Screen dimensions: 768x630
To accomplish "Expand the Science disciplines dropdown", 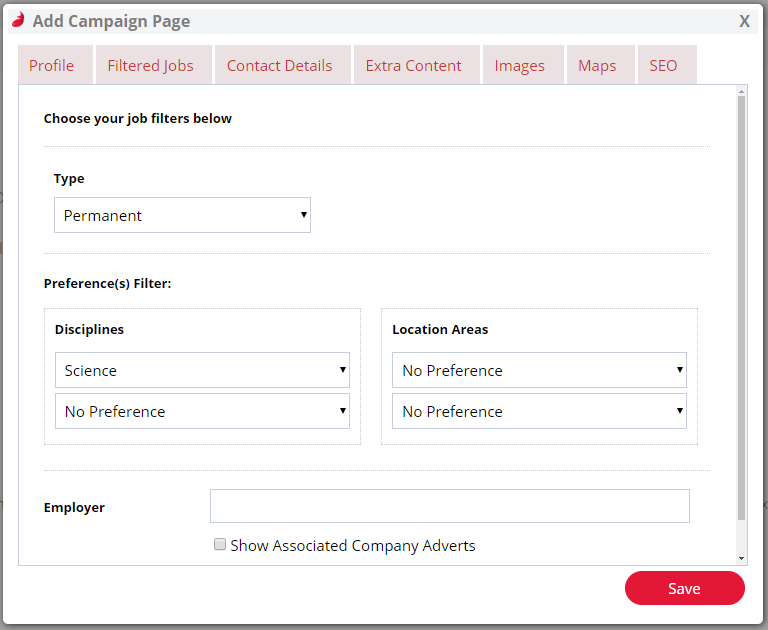I will pos(202,370).
